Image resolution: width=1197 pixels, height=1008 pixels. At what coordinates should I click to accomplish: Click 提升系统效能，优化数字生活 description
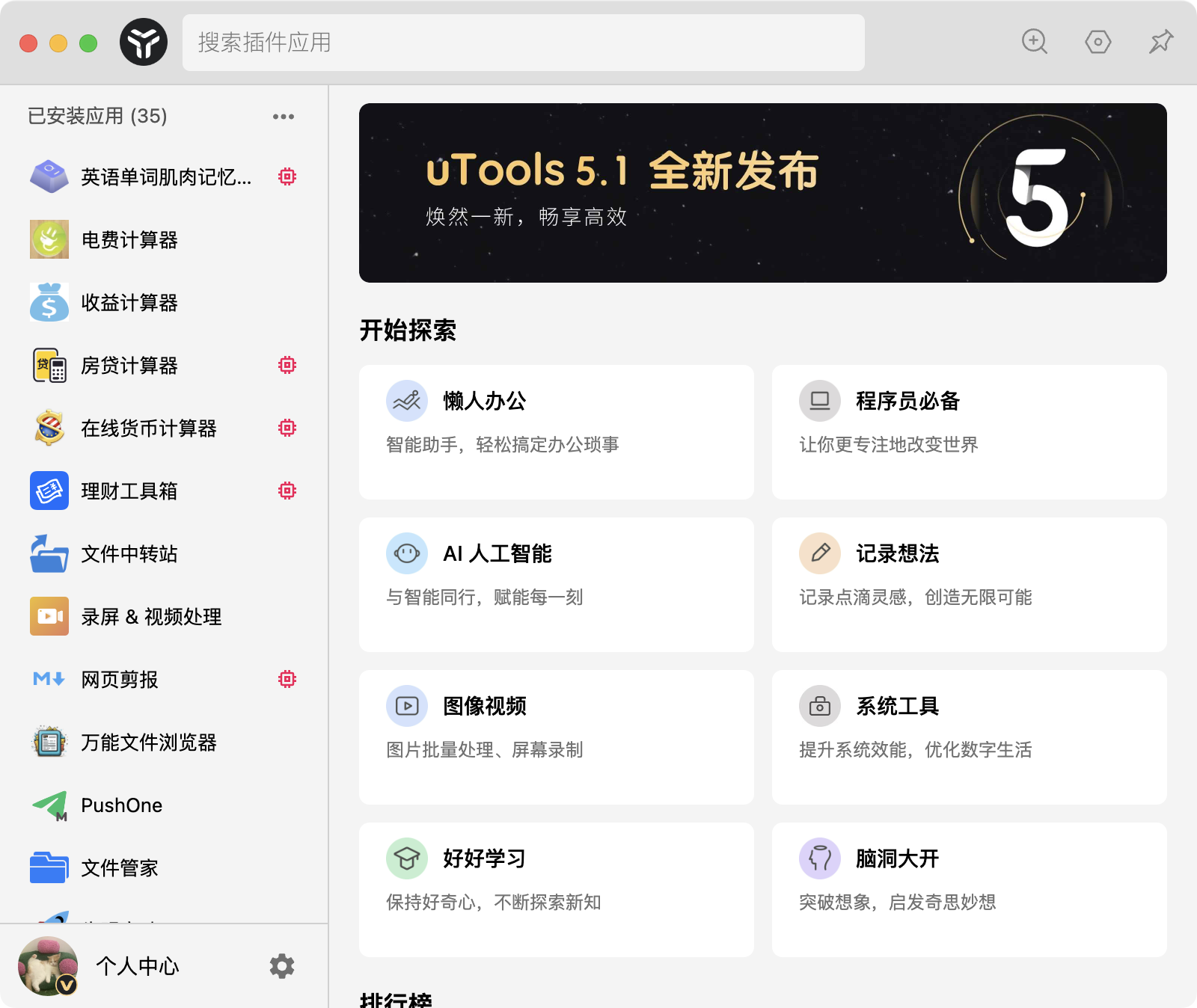pos(916,750)
